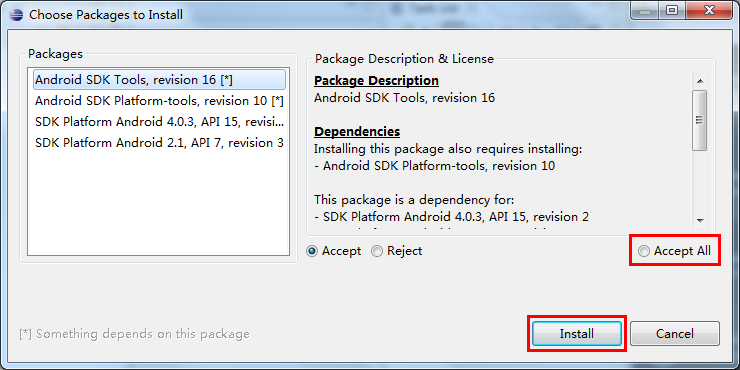Click the Dependencies heading

[x=357, y=132]
